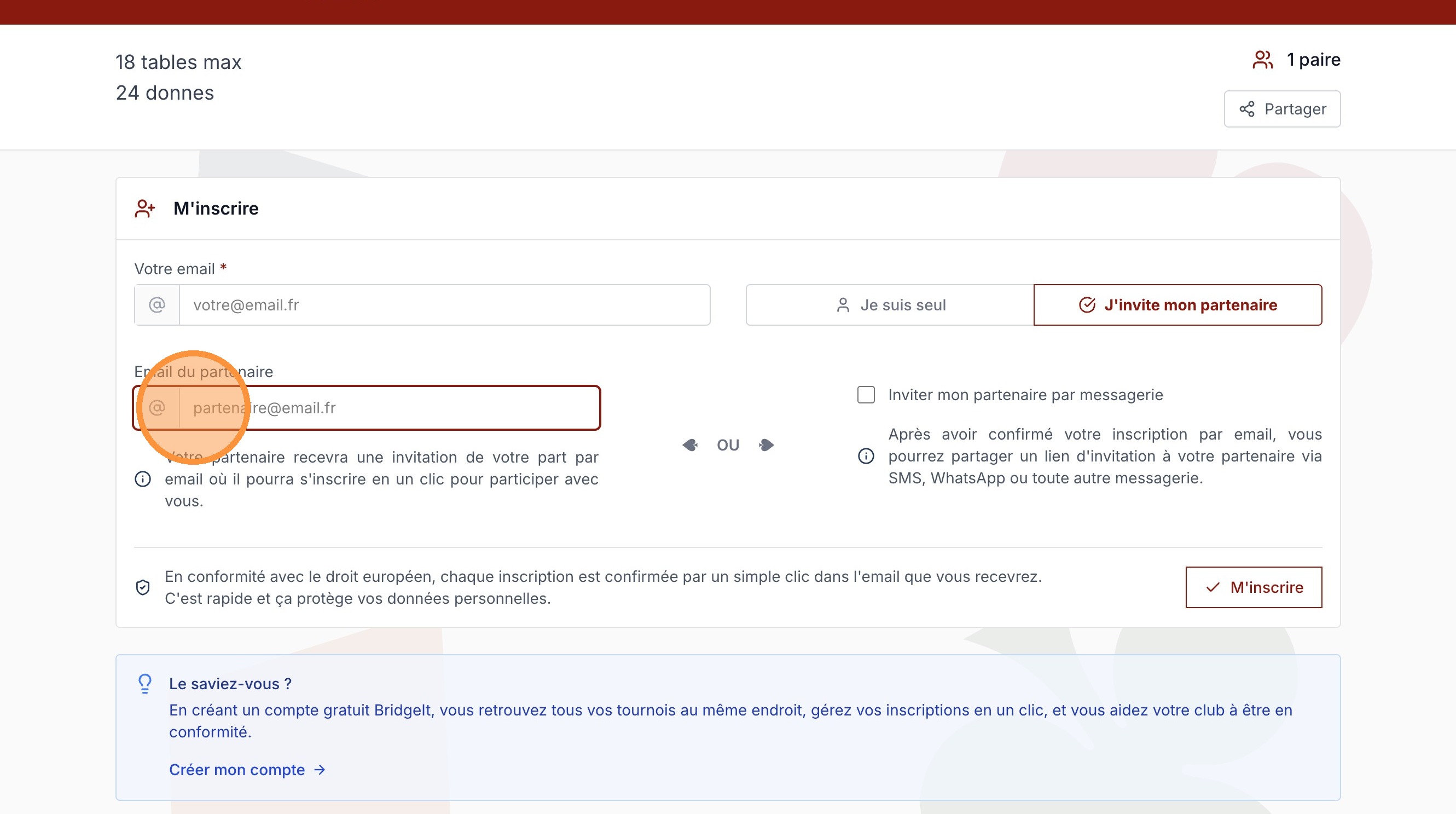The height and width of the screenshot is (814, 1456).
Task: Click the shield icon near the privacy notice
Action: pyautogui.click(x=143, y=587)
